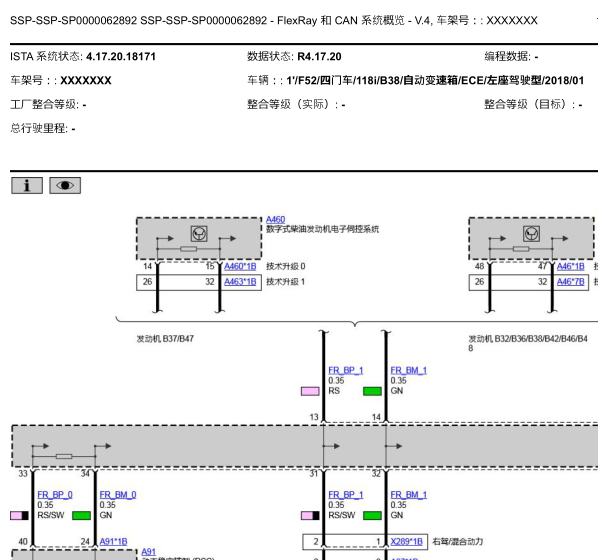
Task: Select the '发动机 B32/B36/B38/B42/B46/B48' label
Action: tap(528, 343)
